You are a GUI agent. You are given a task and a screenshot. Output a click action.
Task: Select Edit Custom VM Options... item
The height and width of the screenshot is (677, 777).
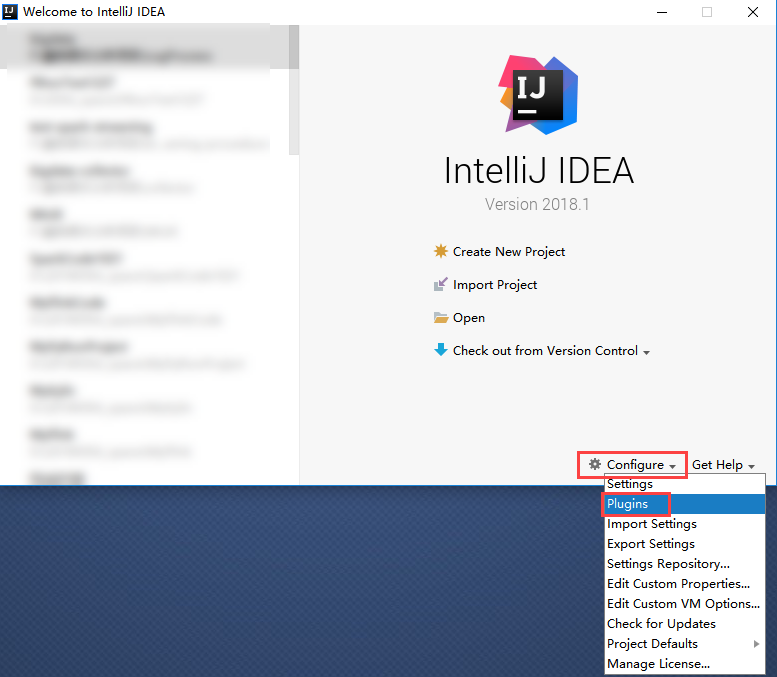[x=685, y=604]
